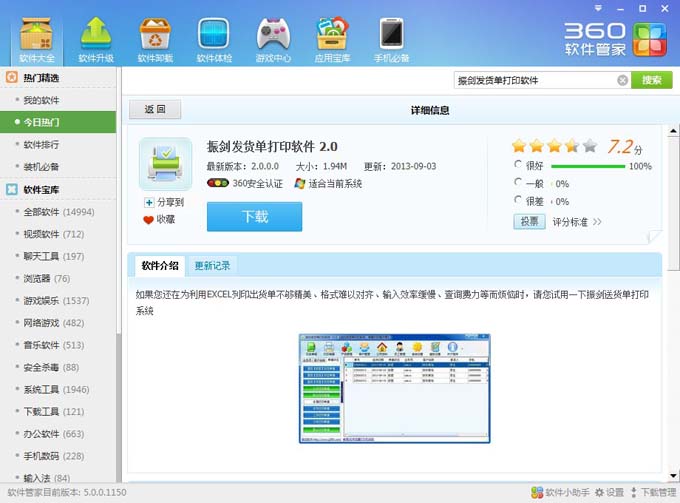Click the 详细信息 heading text
680x503 pixels.
click(430, 111)
